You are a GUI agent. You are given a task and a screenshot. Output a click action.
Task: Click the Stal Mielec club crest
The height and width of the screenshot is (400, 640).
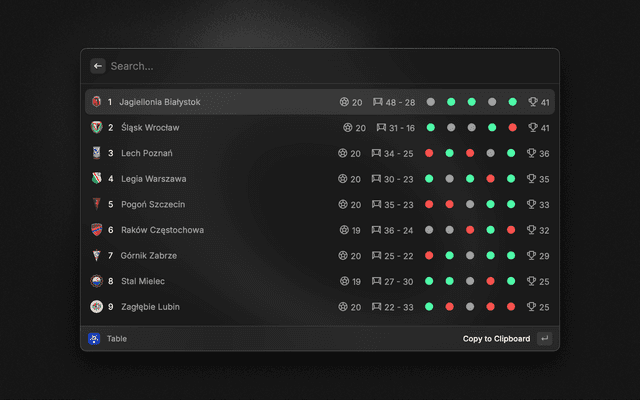click(x=96, y=281)
